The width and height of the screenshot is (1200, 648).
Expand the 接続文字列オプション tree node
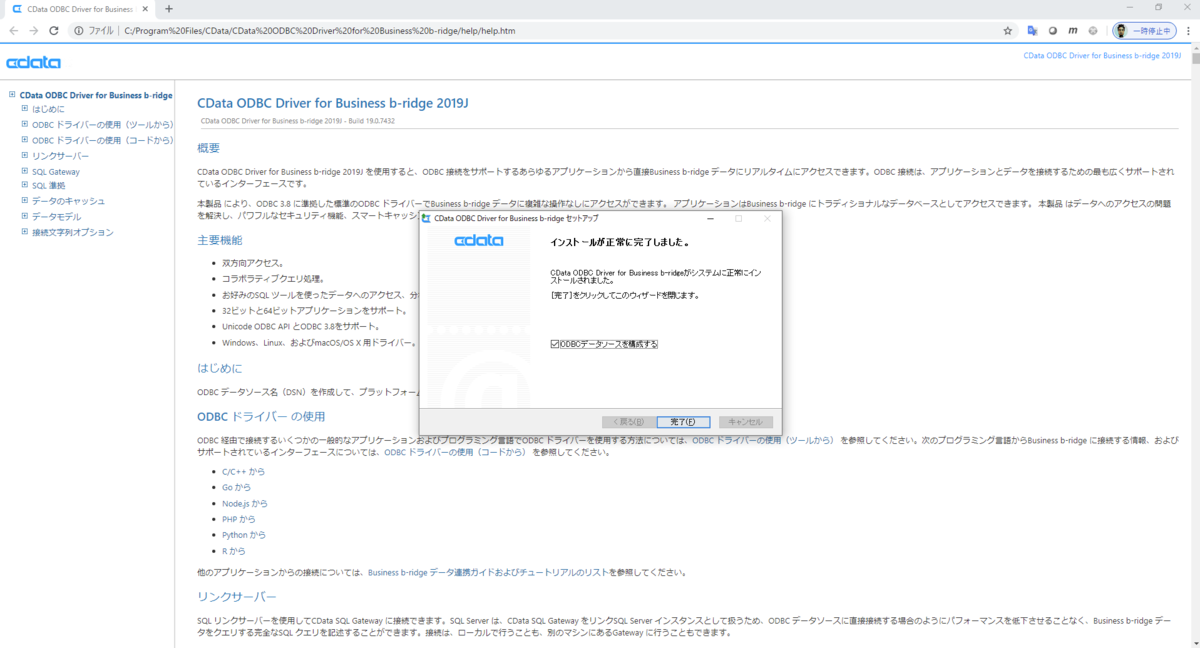click(x=25, y=232)
